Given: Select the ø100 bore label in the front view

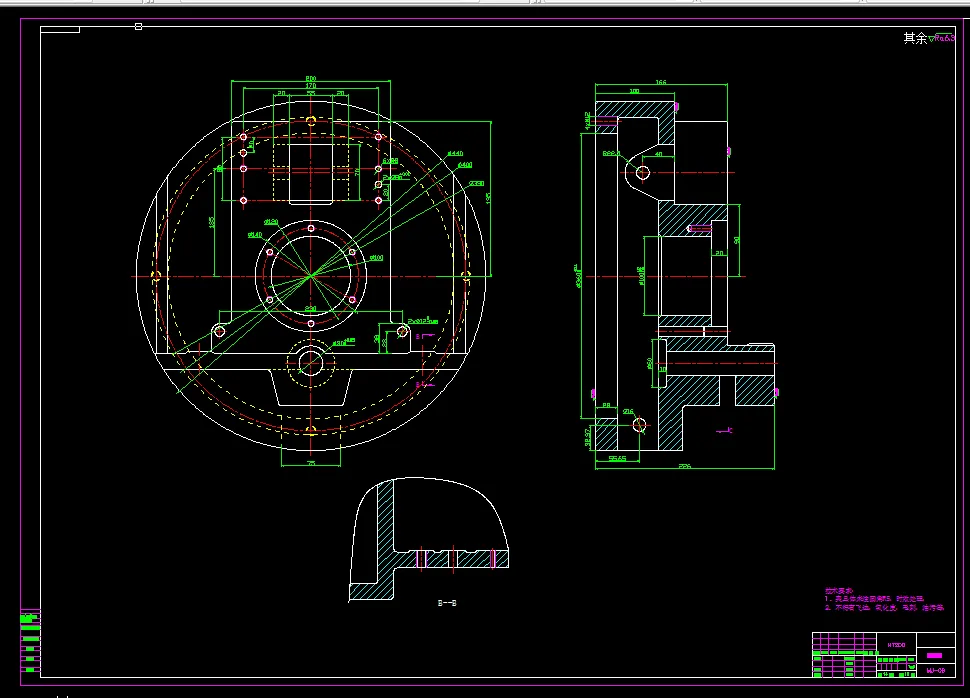Looking at the screenshot, I should (376, 258).
